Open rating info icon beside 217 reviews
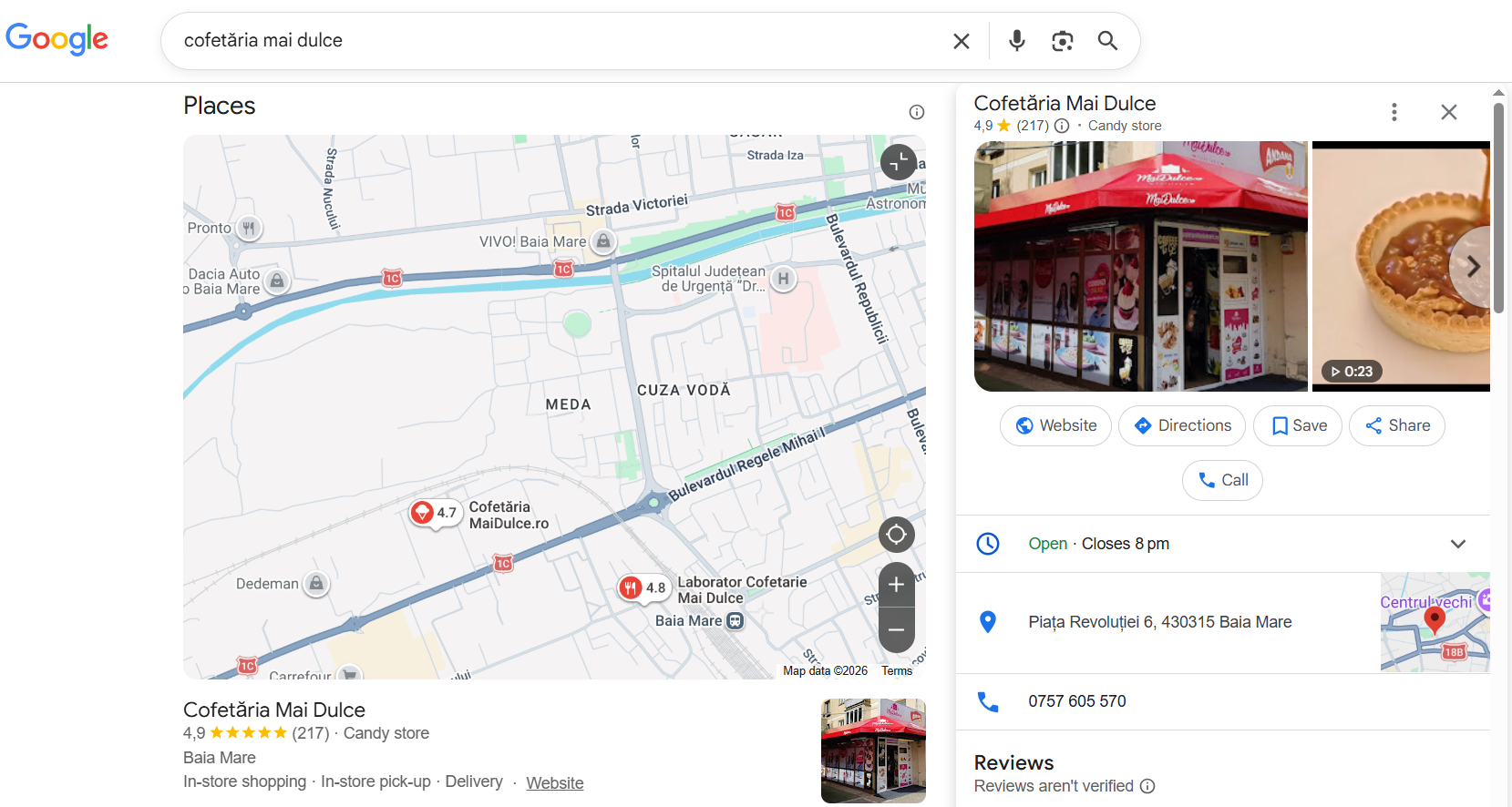 click(1062, 126)
